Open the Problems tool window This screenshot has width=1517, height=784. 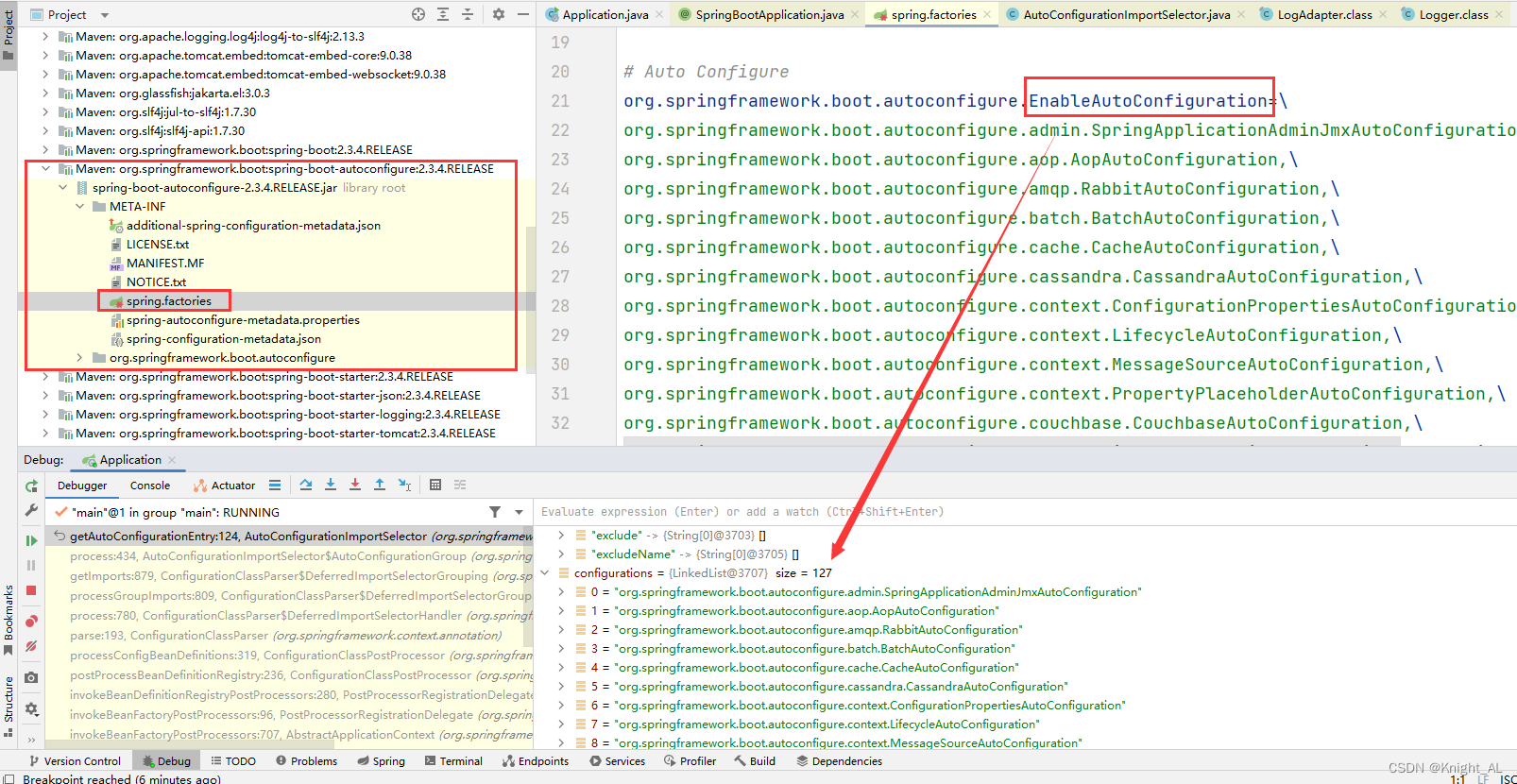coord(306,761)
